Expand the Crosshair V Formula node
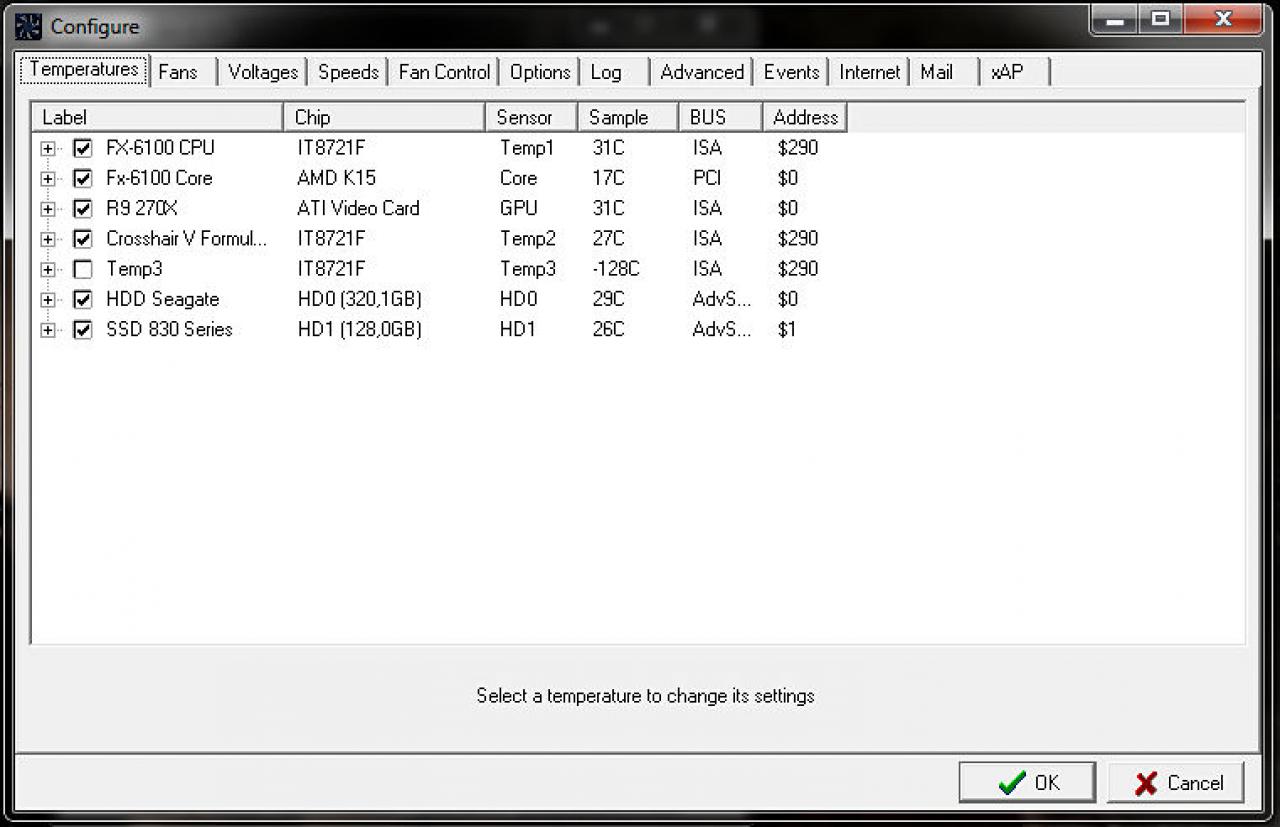The height and width of the screenshot is (827, 1280). [x=48, y=240]
